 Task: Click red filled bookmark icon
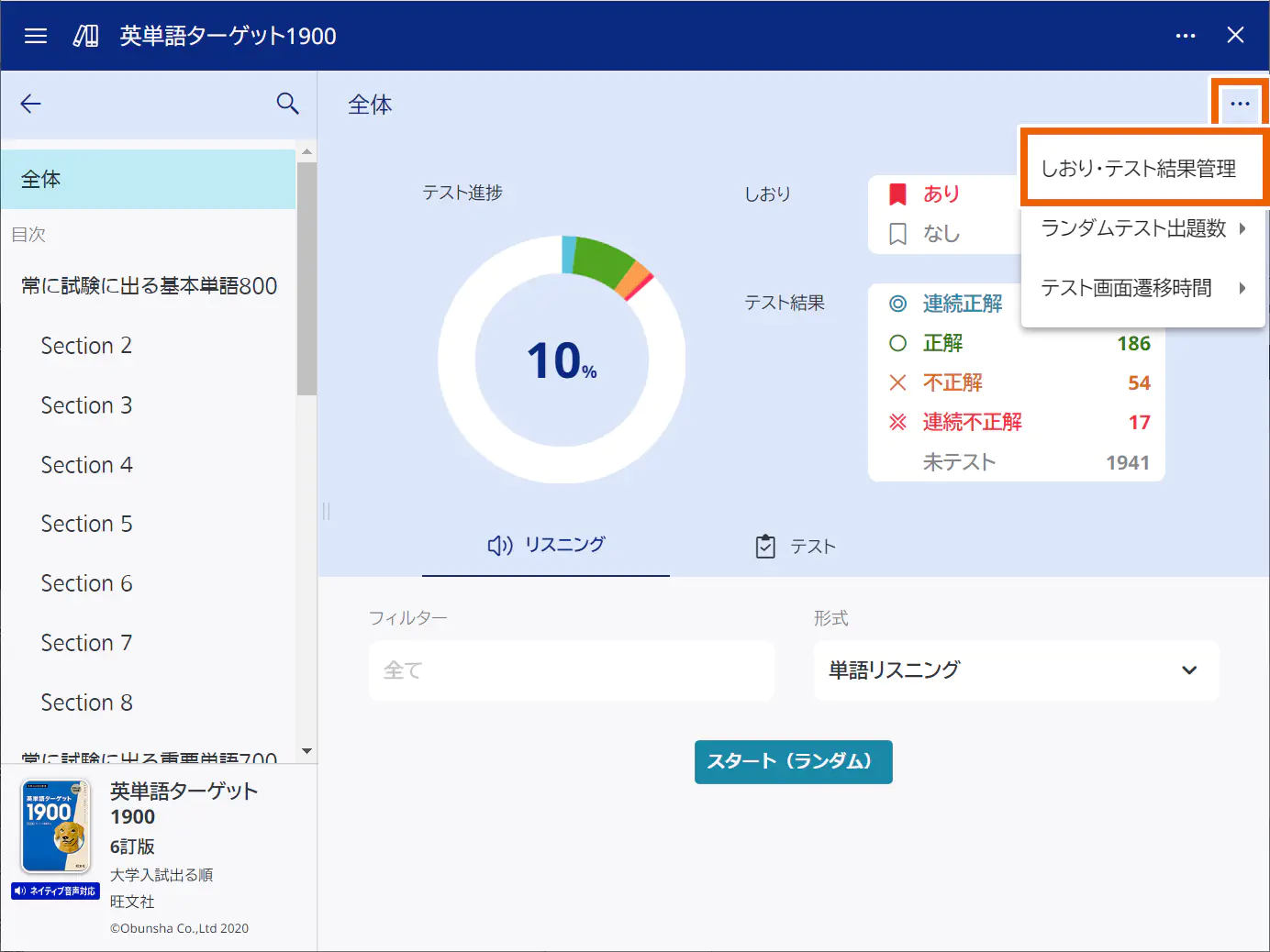coord(898,194)
